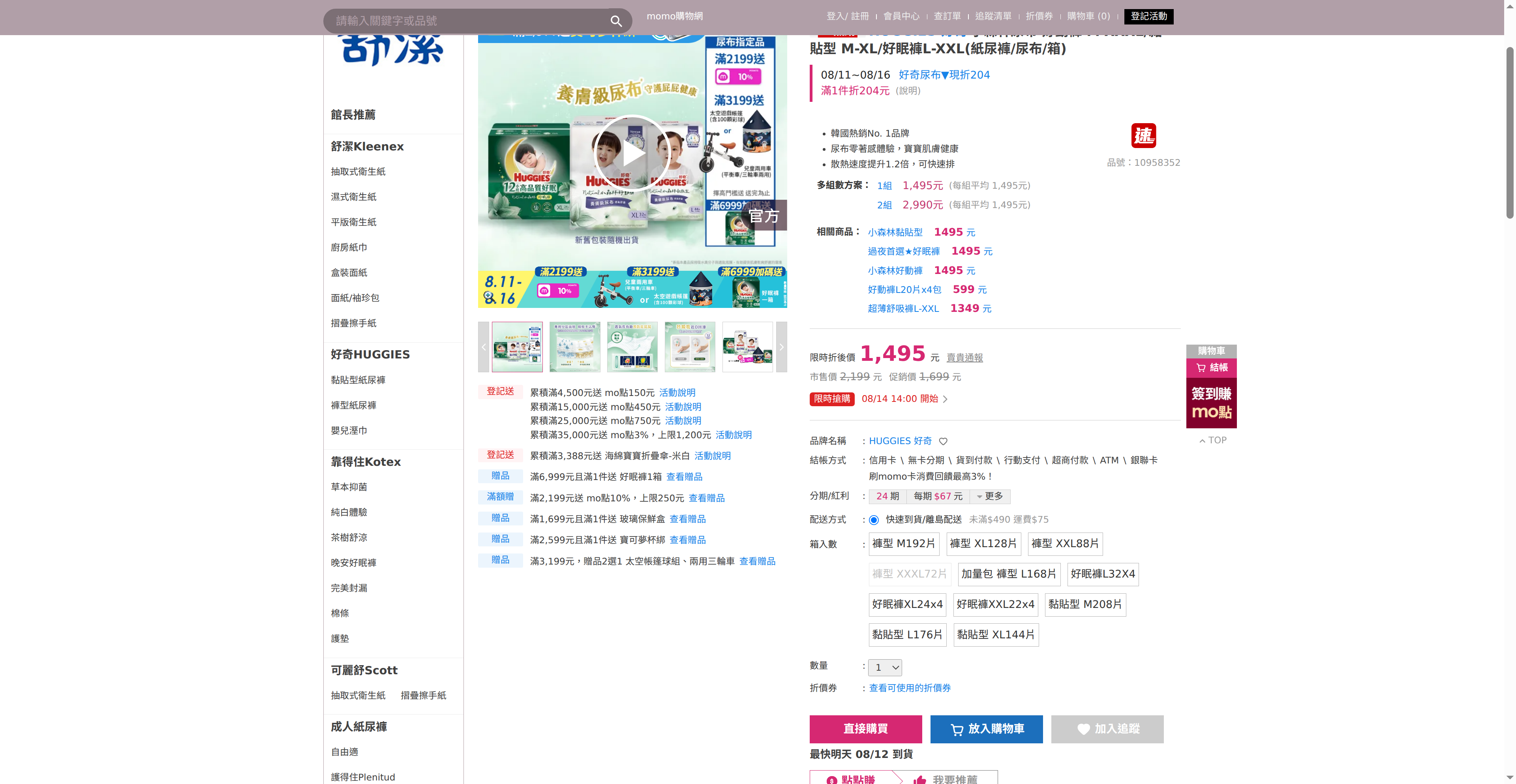Screen dimensions: 1516x784
Task: Open 會員中心 in the top menu
Action: [901, 17]
